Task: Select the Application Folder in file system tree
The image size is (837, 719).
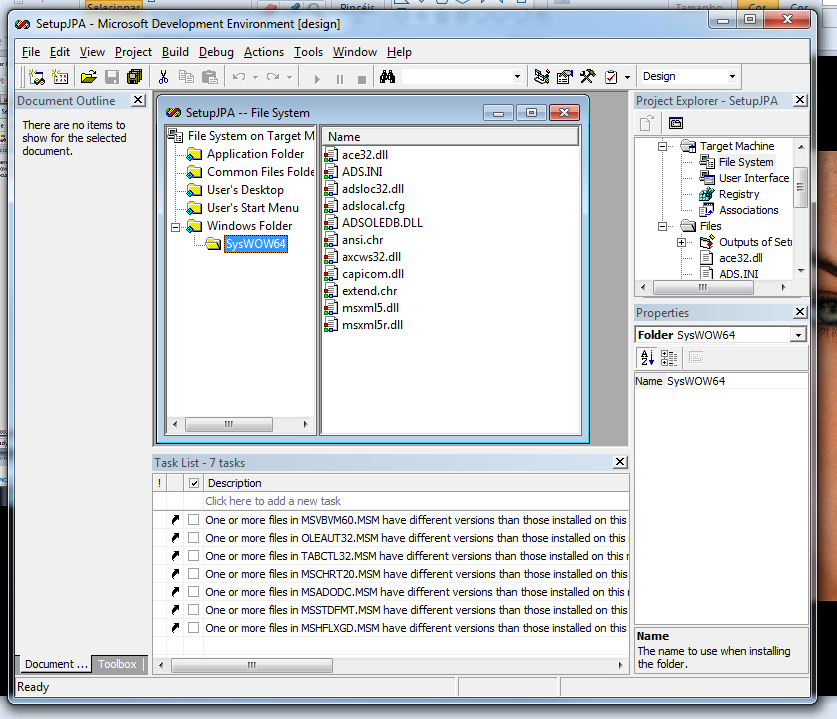Action: 255,154
